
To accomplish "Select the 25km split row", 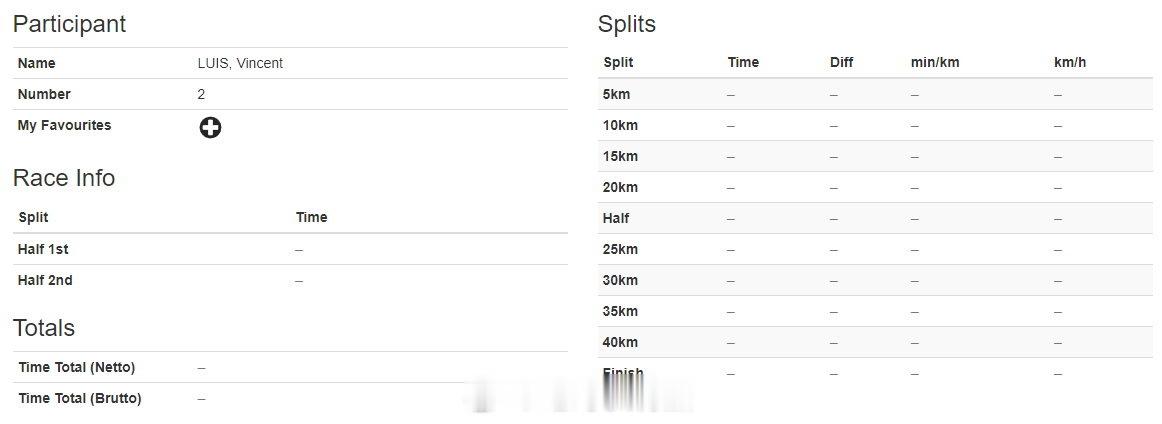I will 875,250.
